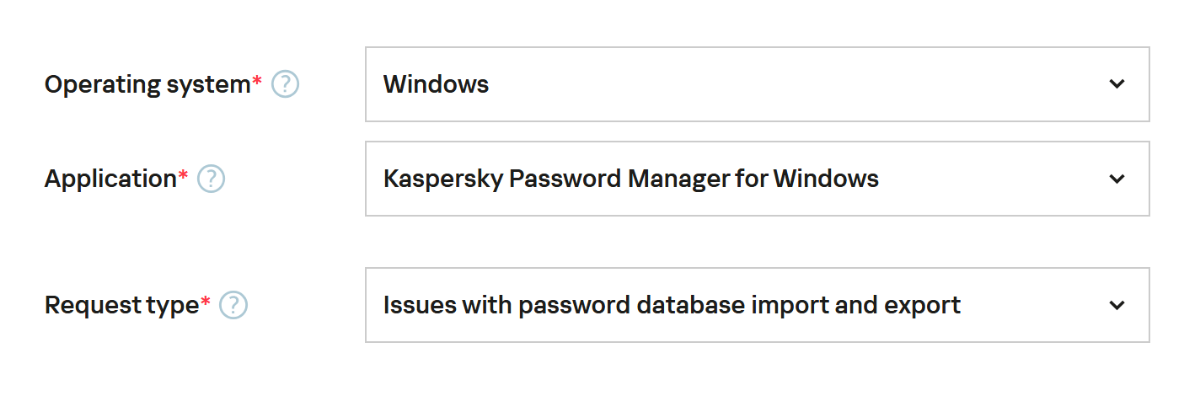Click the "Request type" field label

coord(121,305)
